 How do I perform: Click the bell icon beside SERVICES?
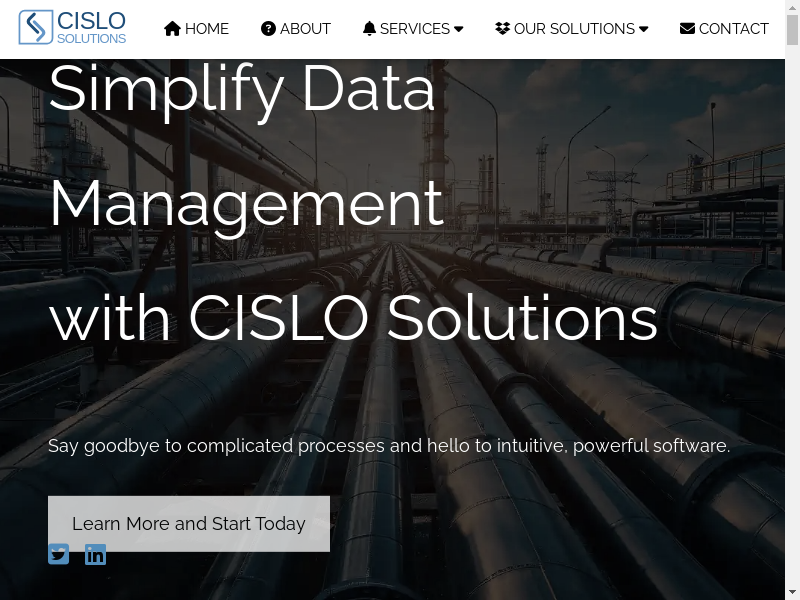(369, 29)
